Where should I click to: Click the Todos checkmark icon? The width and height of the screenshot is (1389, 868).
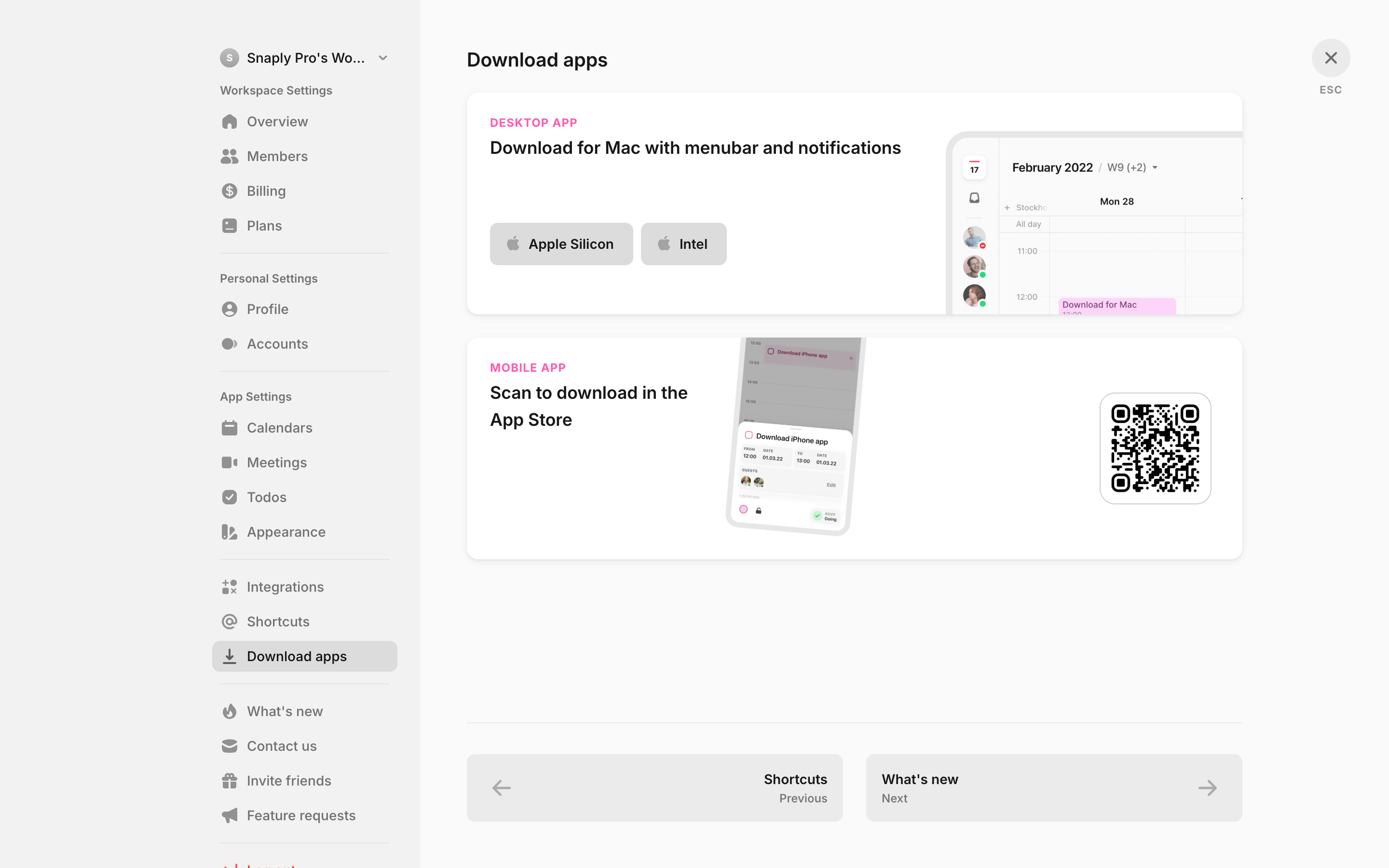pyautogui.click(x=230, y=497)
